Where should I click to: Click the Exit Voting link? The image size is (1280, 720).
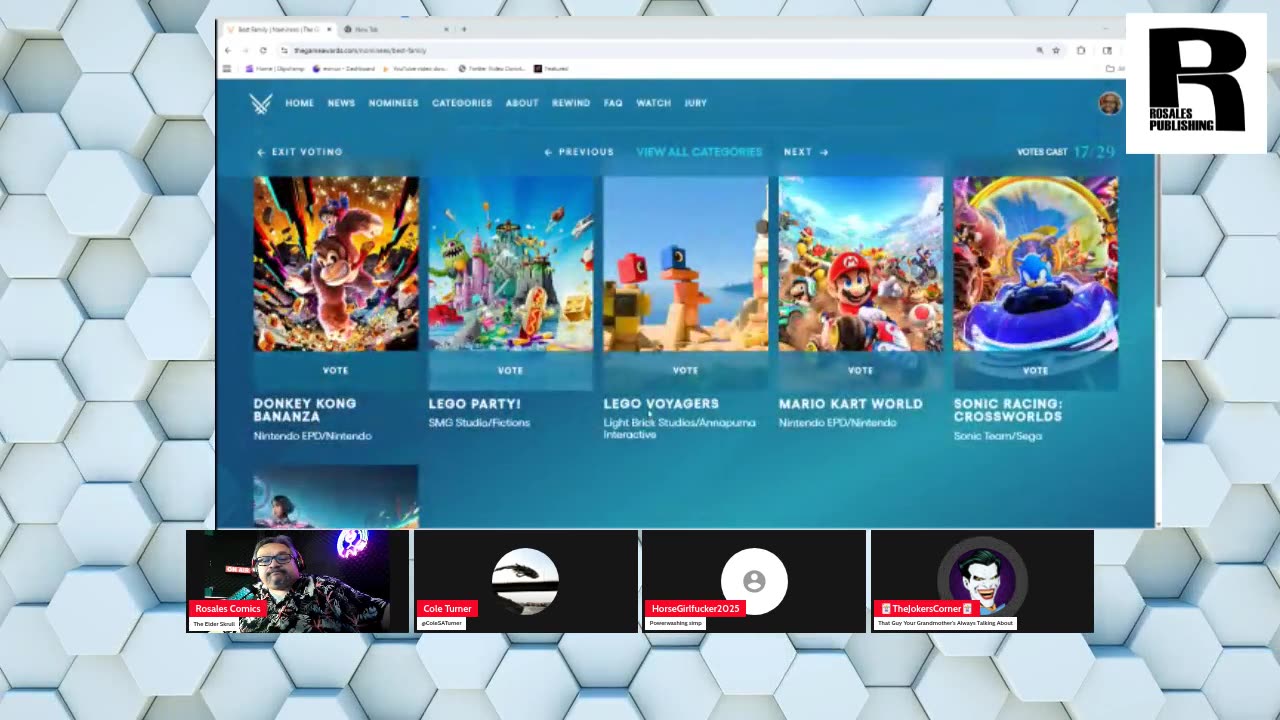click(300, 152)
